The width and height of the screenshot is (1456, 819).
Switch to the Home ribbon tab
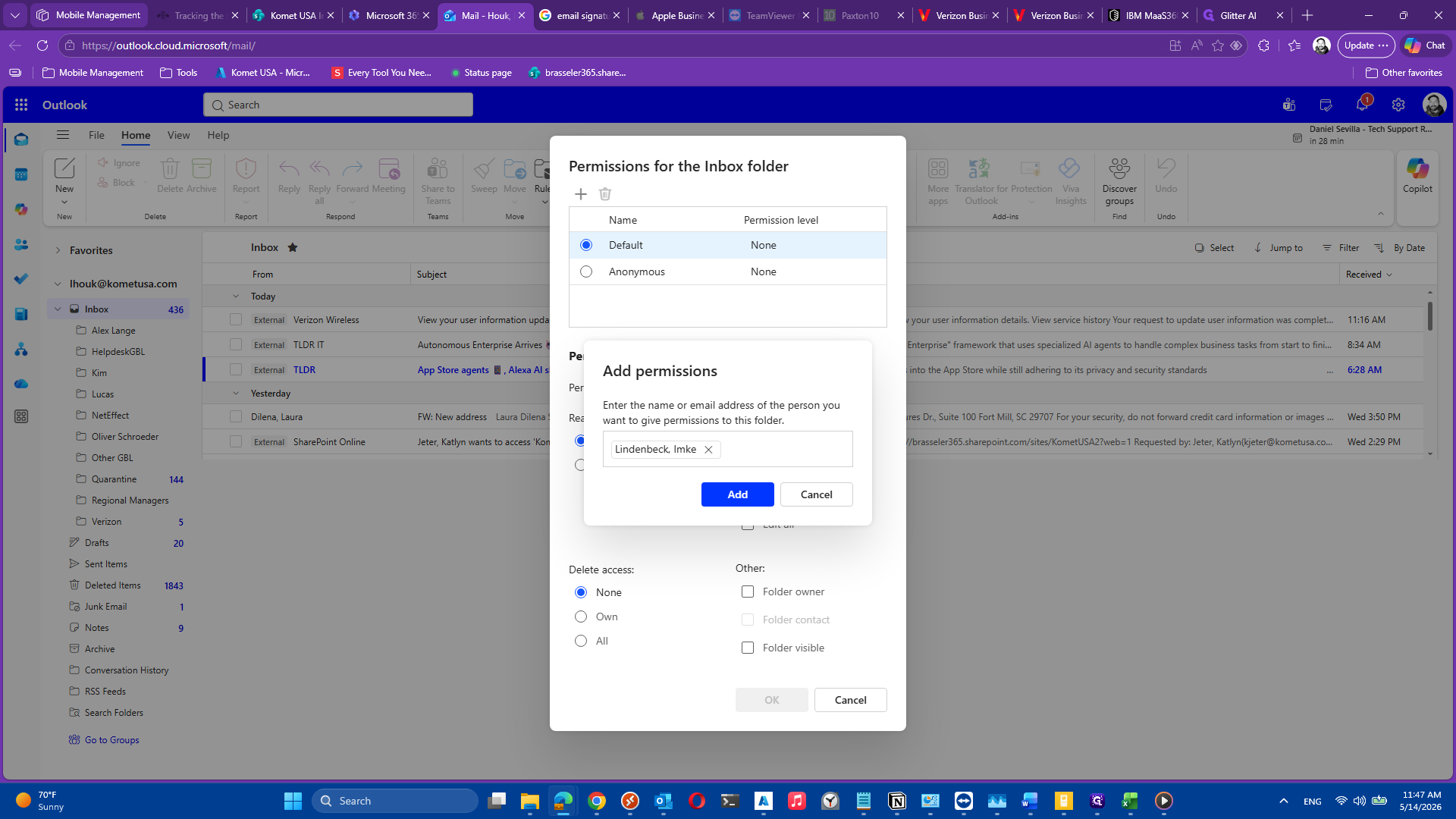(x=136, y=135)
